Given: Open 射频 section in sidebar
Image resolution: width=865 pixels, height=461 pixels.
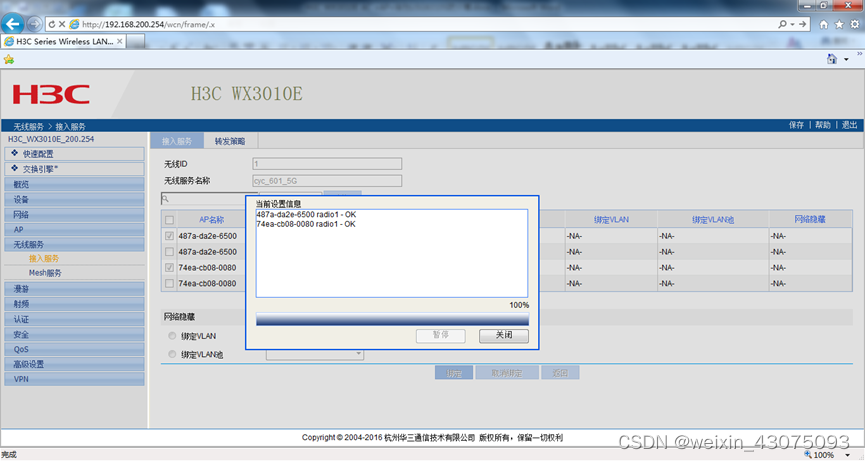Looking at the screenshot, I should (x=74, y=304).
